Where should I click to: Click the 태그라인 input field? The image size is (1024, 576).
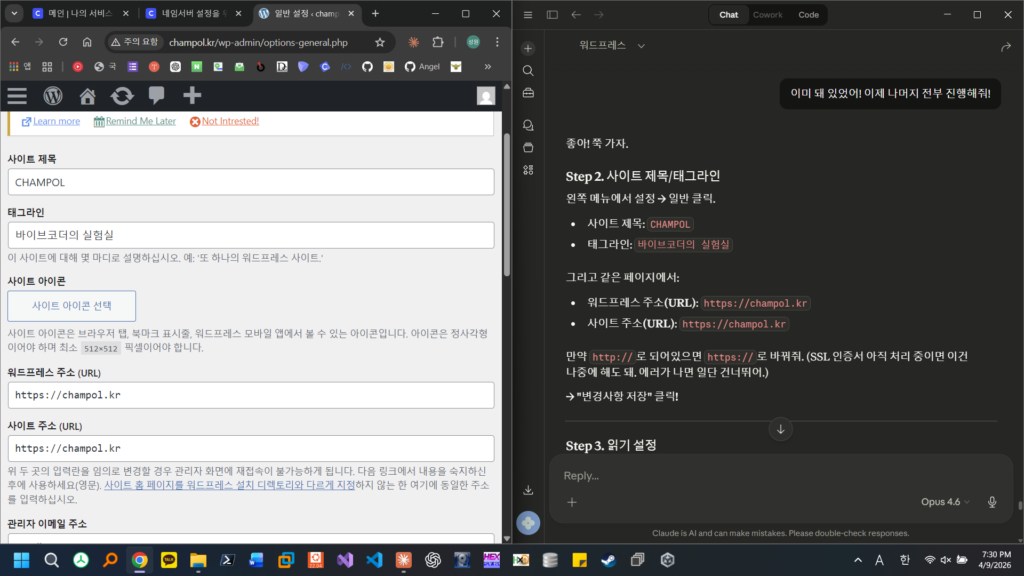coord(251,235)
